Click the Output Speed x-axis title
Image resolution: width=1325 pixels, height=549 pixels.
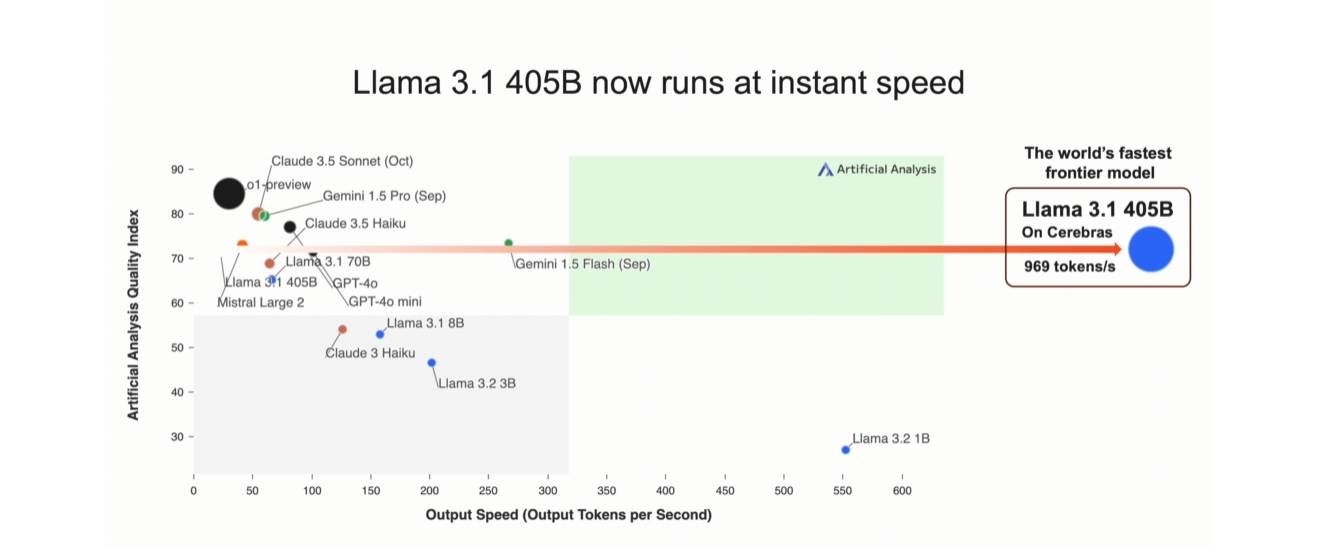click(568, 515)
